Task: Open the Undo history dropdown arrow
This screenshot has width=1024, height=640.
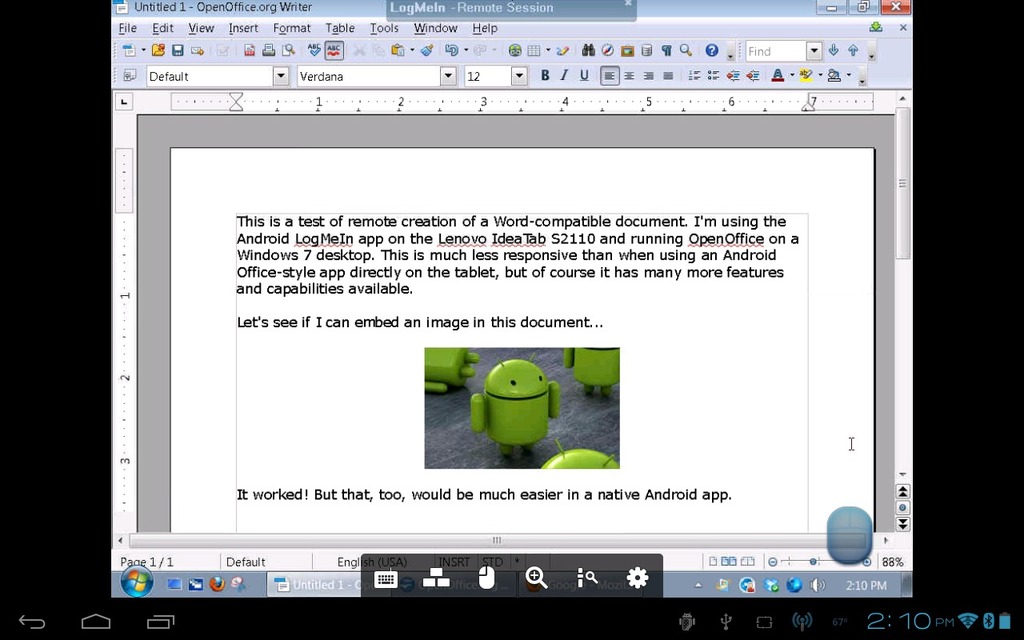Action: coord(466,50)
